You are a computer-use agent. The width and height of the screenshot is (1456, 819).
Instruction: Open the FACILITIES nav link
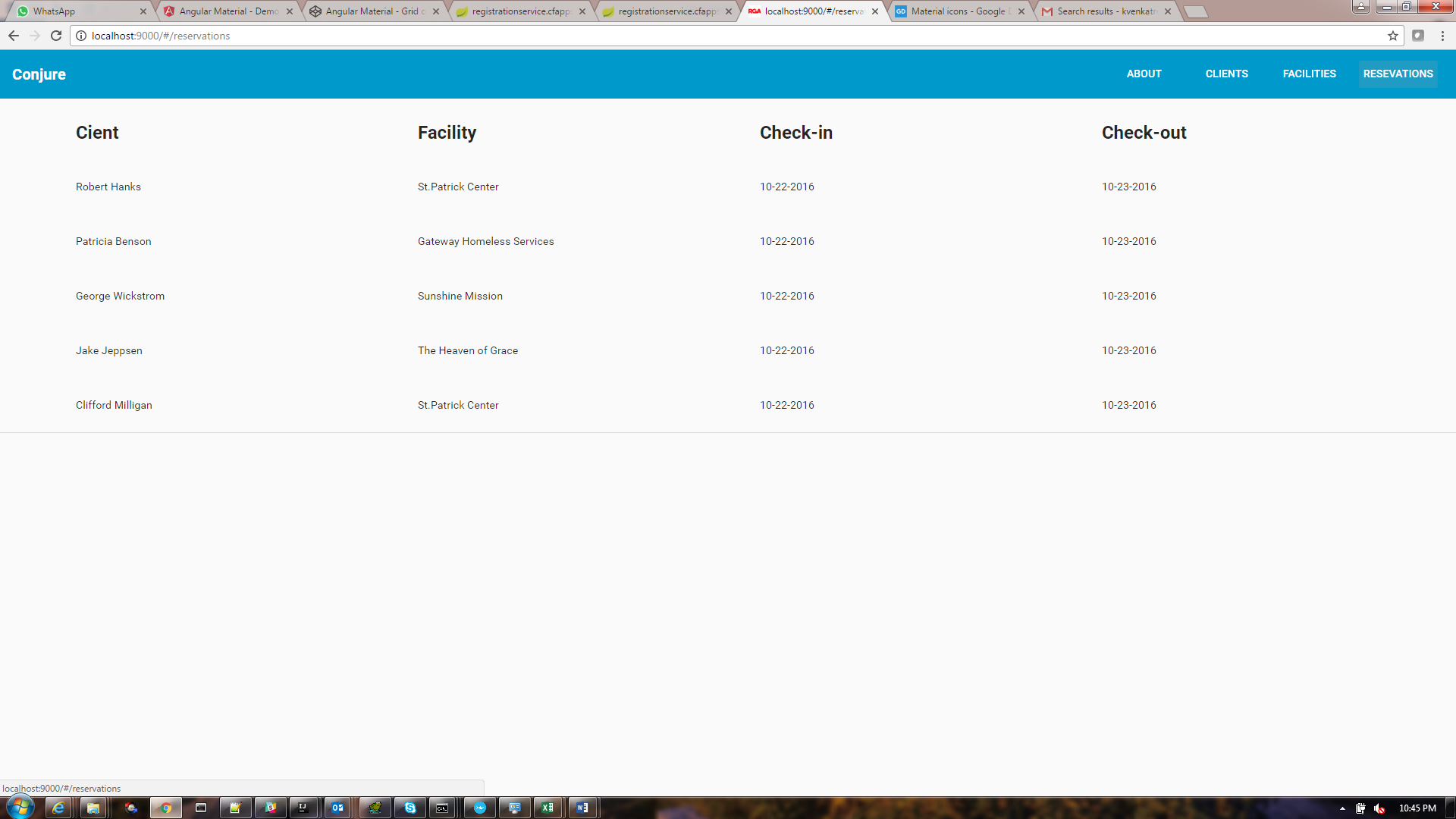tap(1309, 74)
